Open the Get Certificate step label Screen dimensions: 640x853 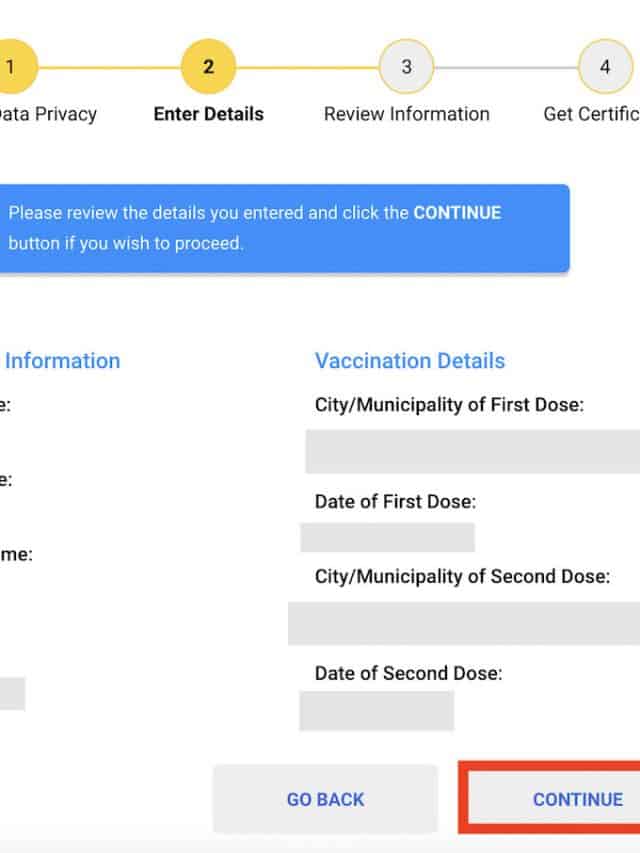591,114
